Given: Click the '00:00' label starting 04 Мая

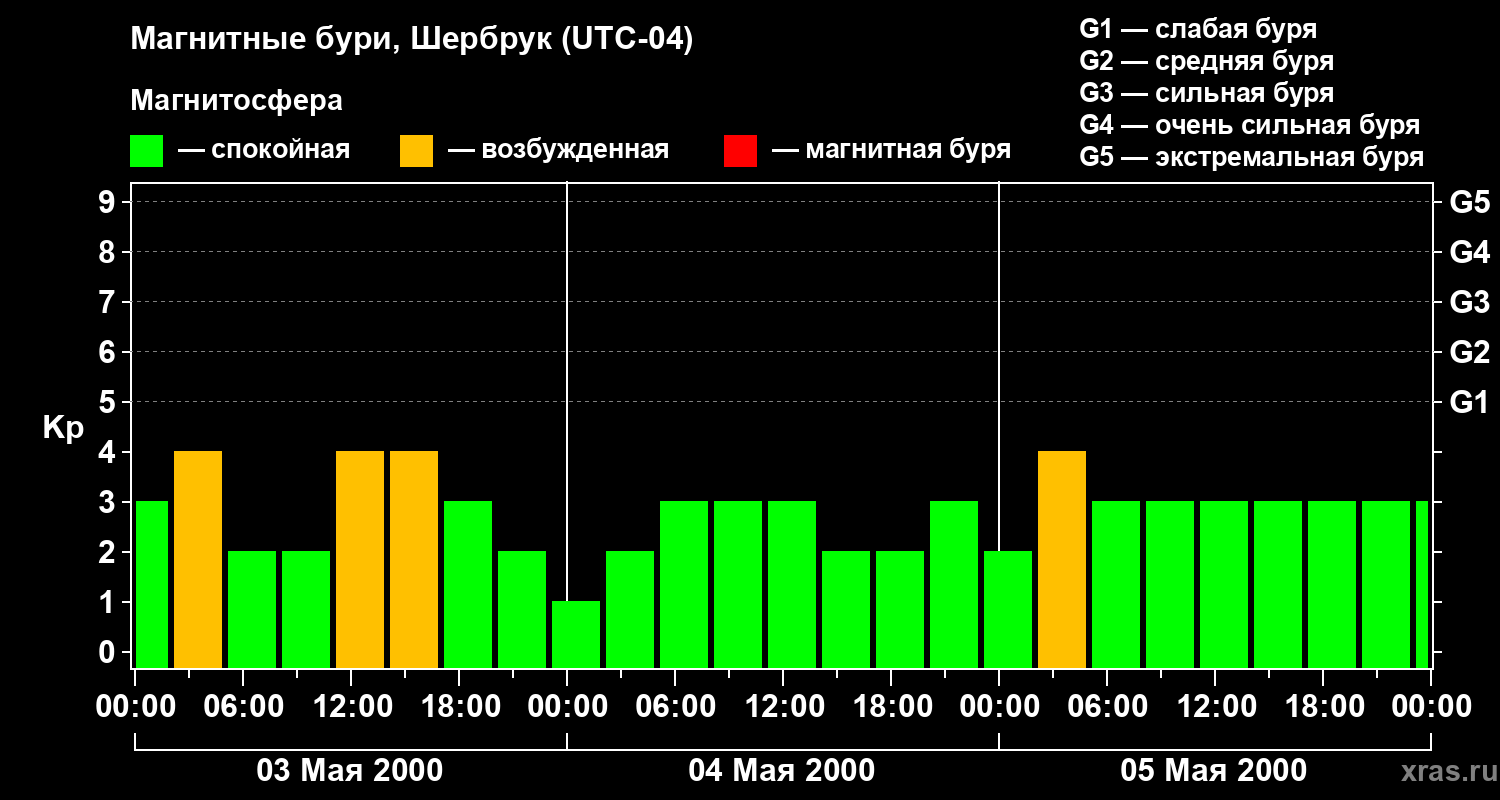Looking at the screenshot, I should click(x=567, y=707).
